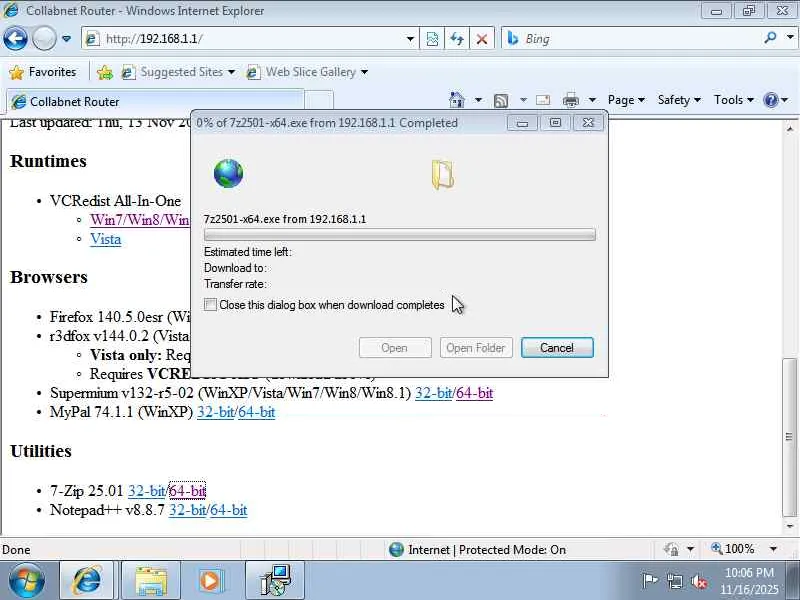The image size is (800, 600).
Task: Click 7-Zip 64-bit download link
Action: click(x=187, y=491)
